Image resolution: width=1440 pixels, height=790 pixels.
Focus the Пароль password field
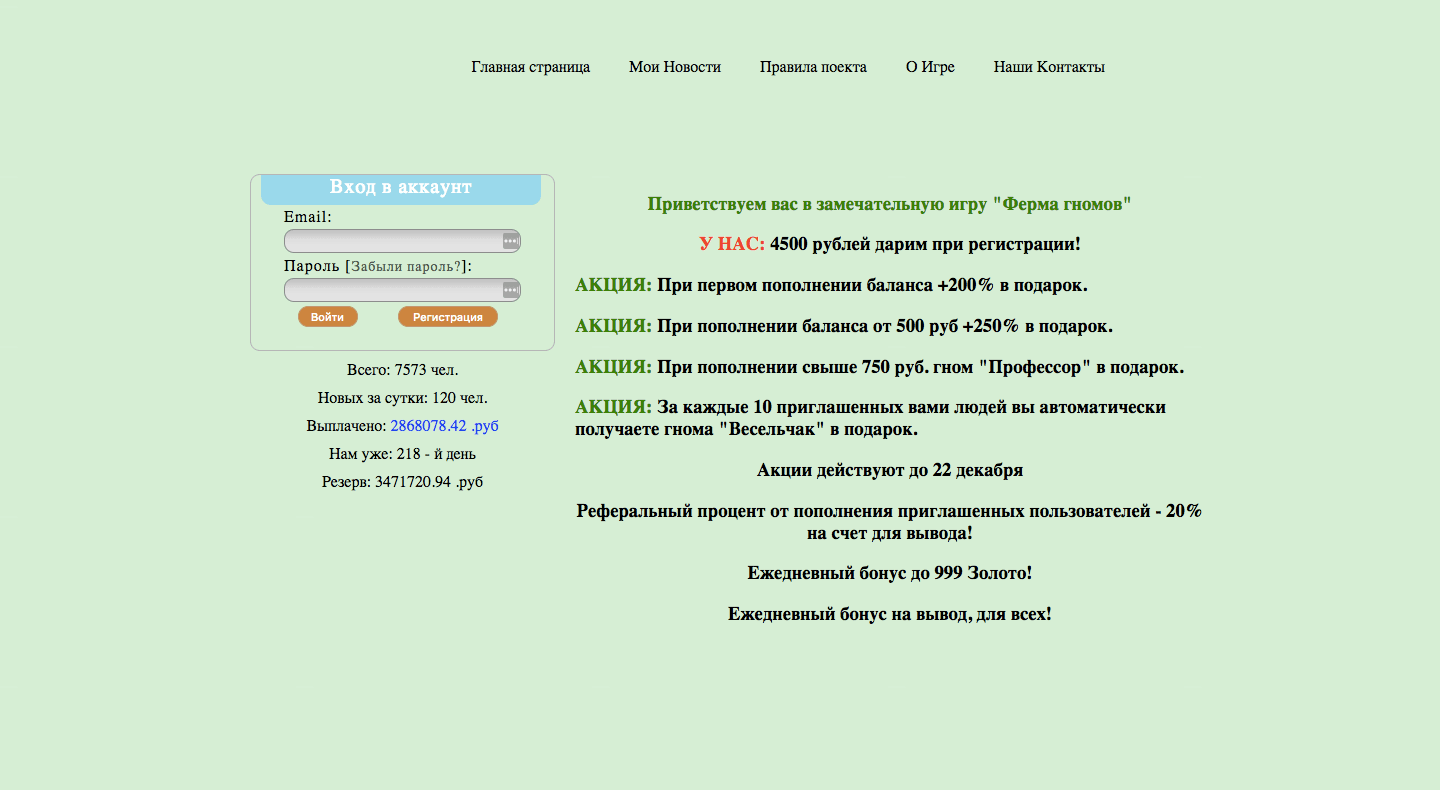pyautogui.click(x=392, y=290)
